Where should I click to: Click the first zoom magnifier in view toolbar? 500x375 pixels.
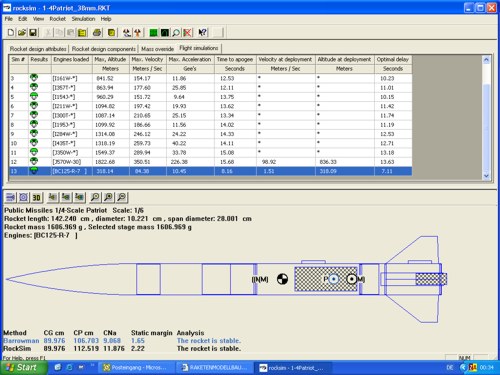coord(95,197)
